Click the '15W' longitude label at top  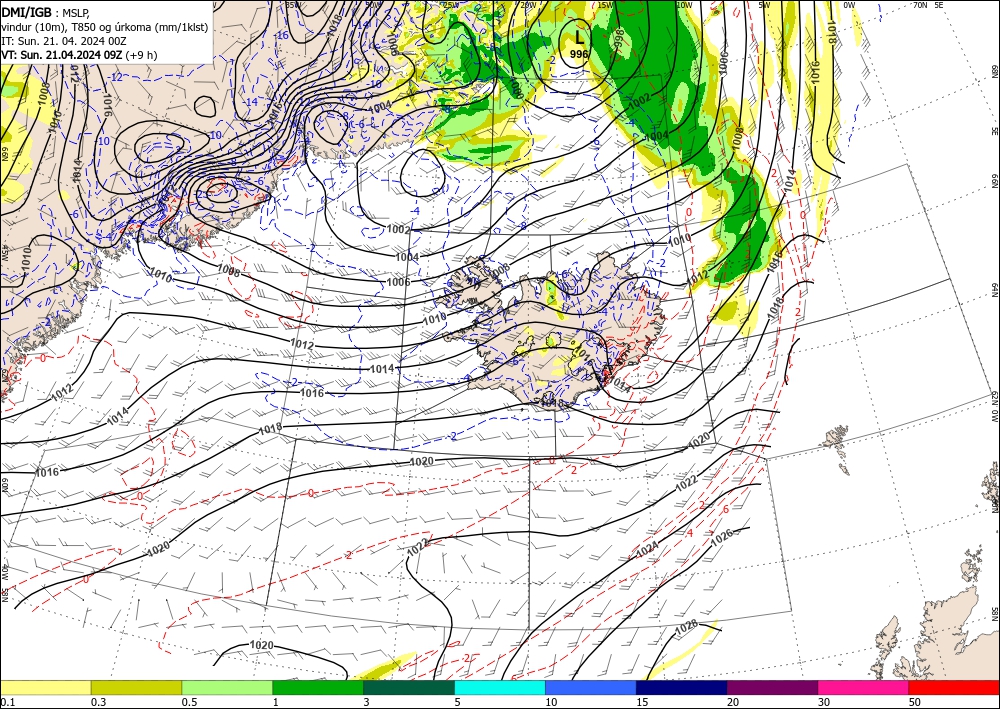(x=605, y=5)
